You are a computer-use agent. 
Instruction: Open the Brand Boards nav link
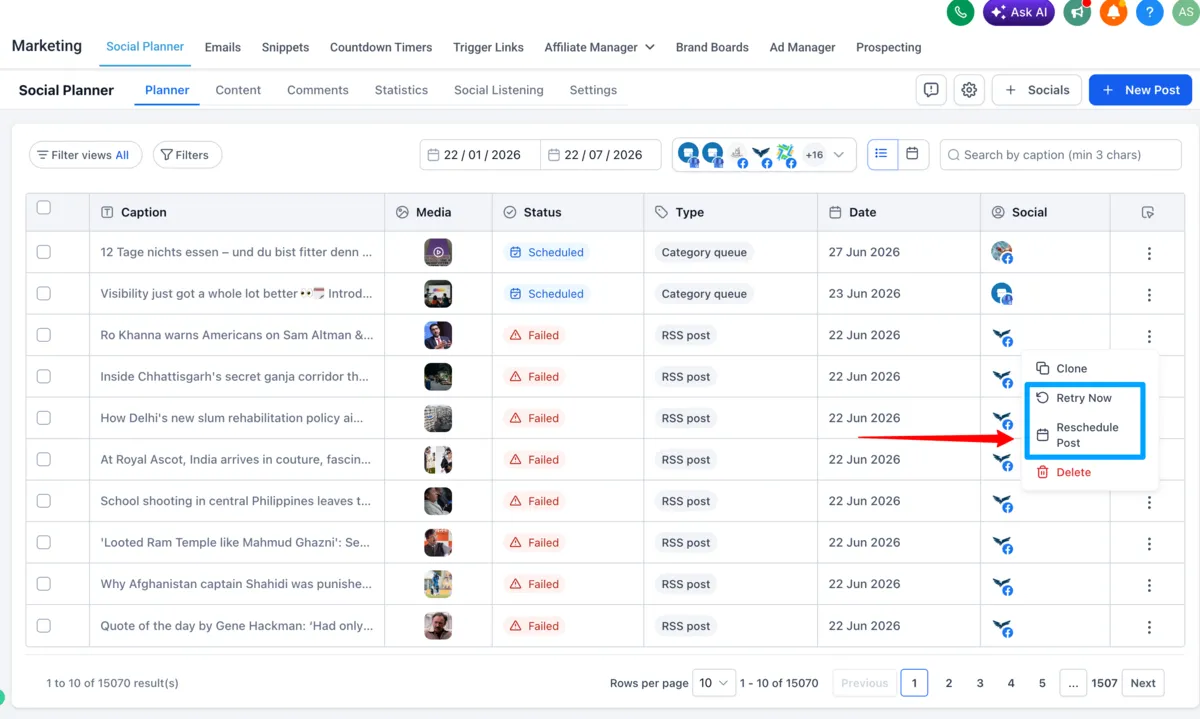[x=712, y=47]
